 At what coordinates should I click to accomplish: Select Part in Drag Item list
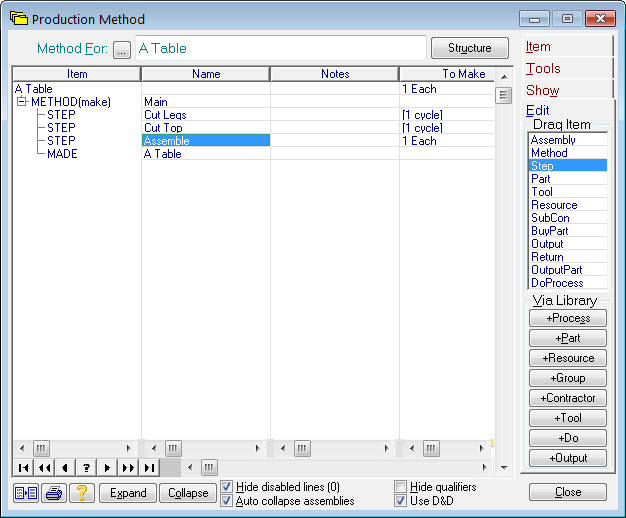click(568, 179)
